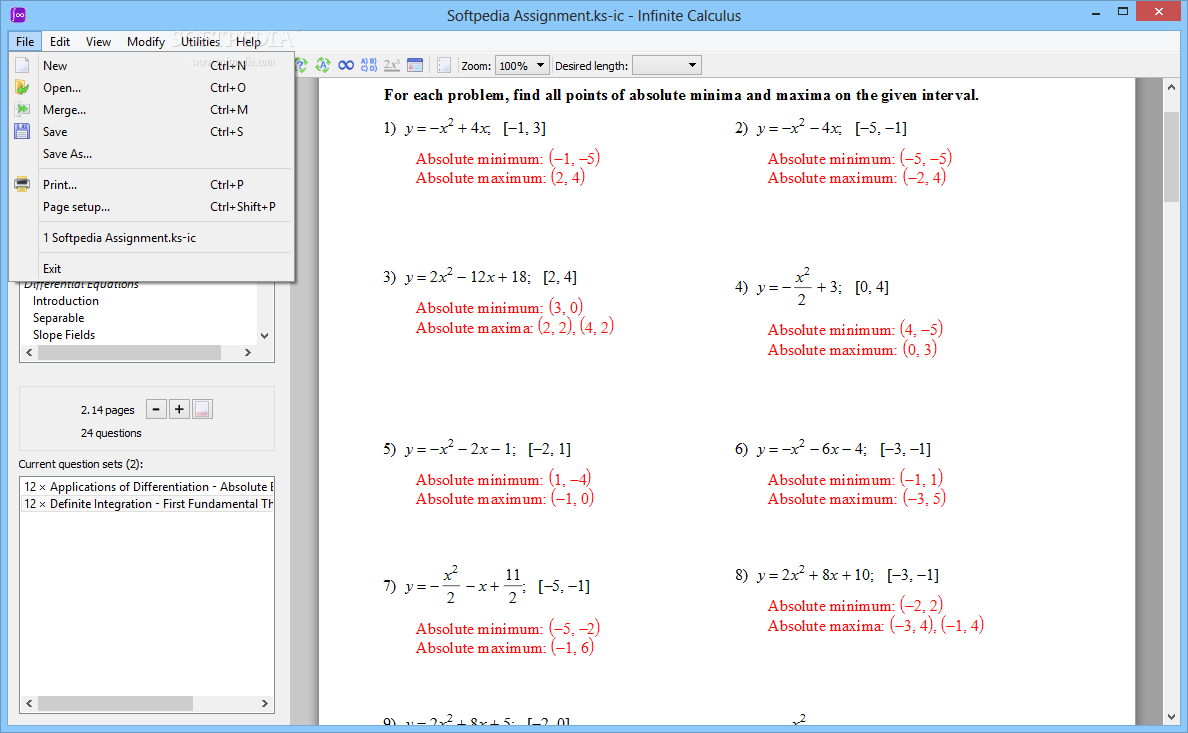The image size is (1188, 733).
Task: Click the question sets horizontal scrollbar thumb
Action: (x=115, y=703)
